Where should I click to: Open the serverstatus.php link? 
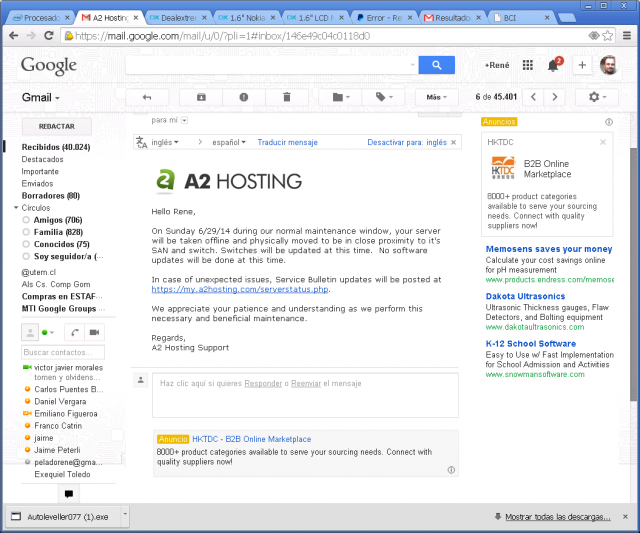(x=240, y=289)
